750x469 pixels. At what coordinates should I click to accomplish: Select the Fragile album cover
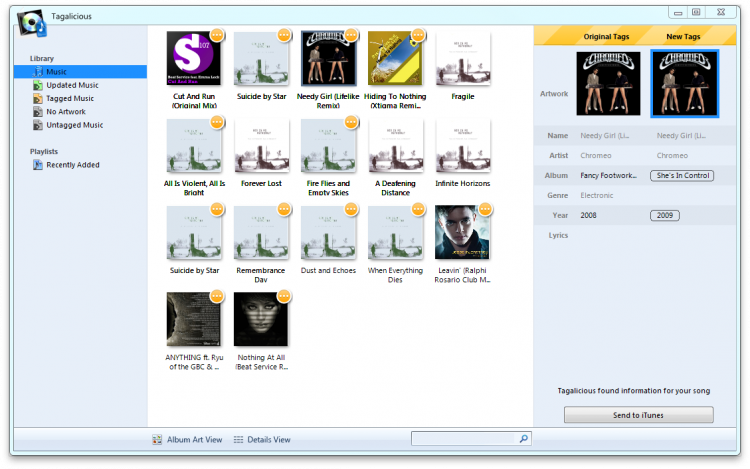(x=463, y=58)
